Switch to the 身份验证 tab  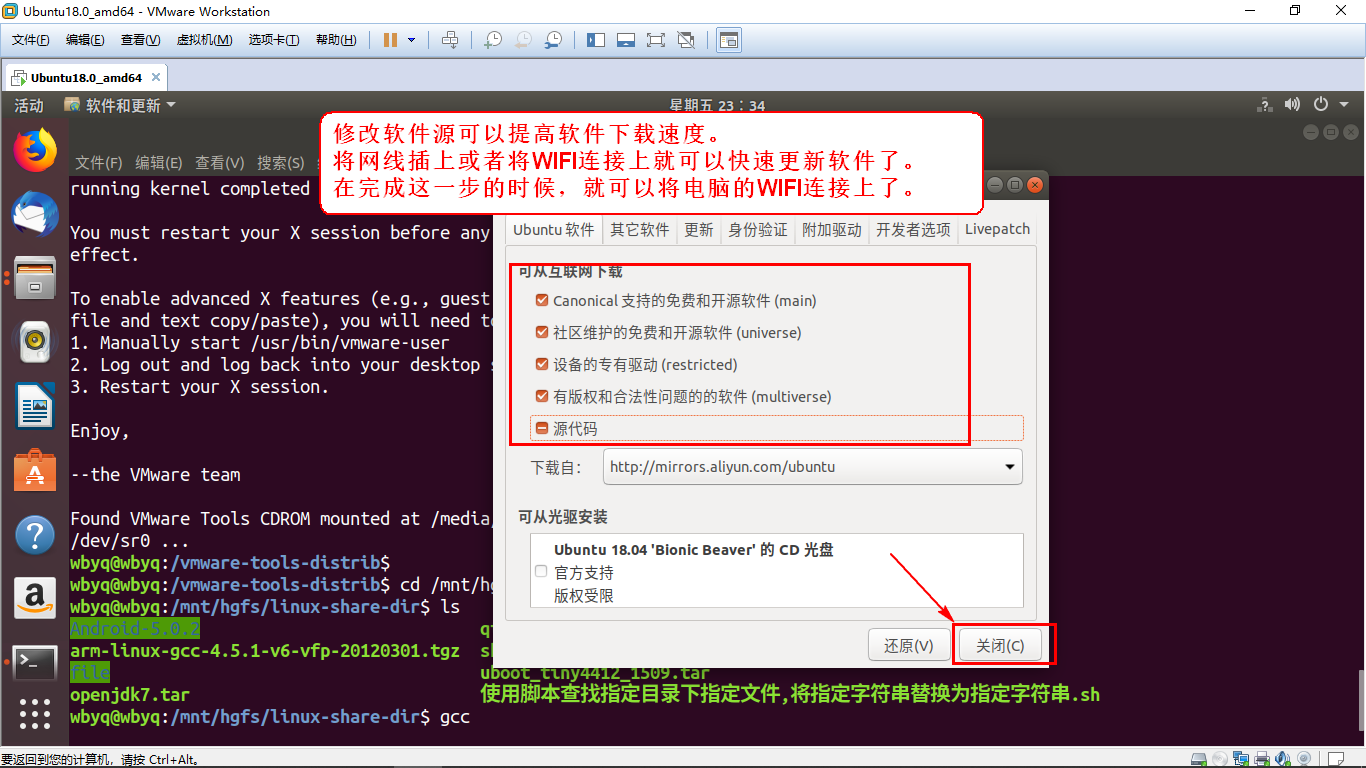pyautogui.click(x=758, y=229)
